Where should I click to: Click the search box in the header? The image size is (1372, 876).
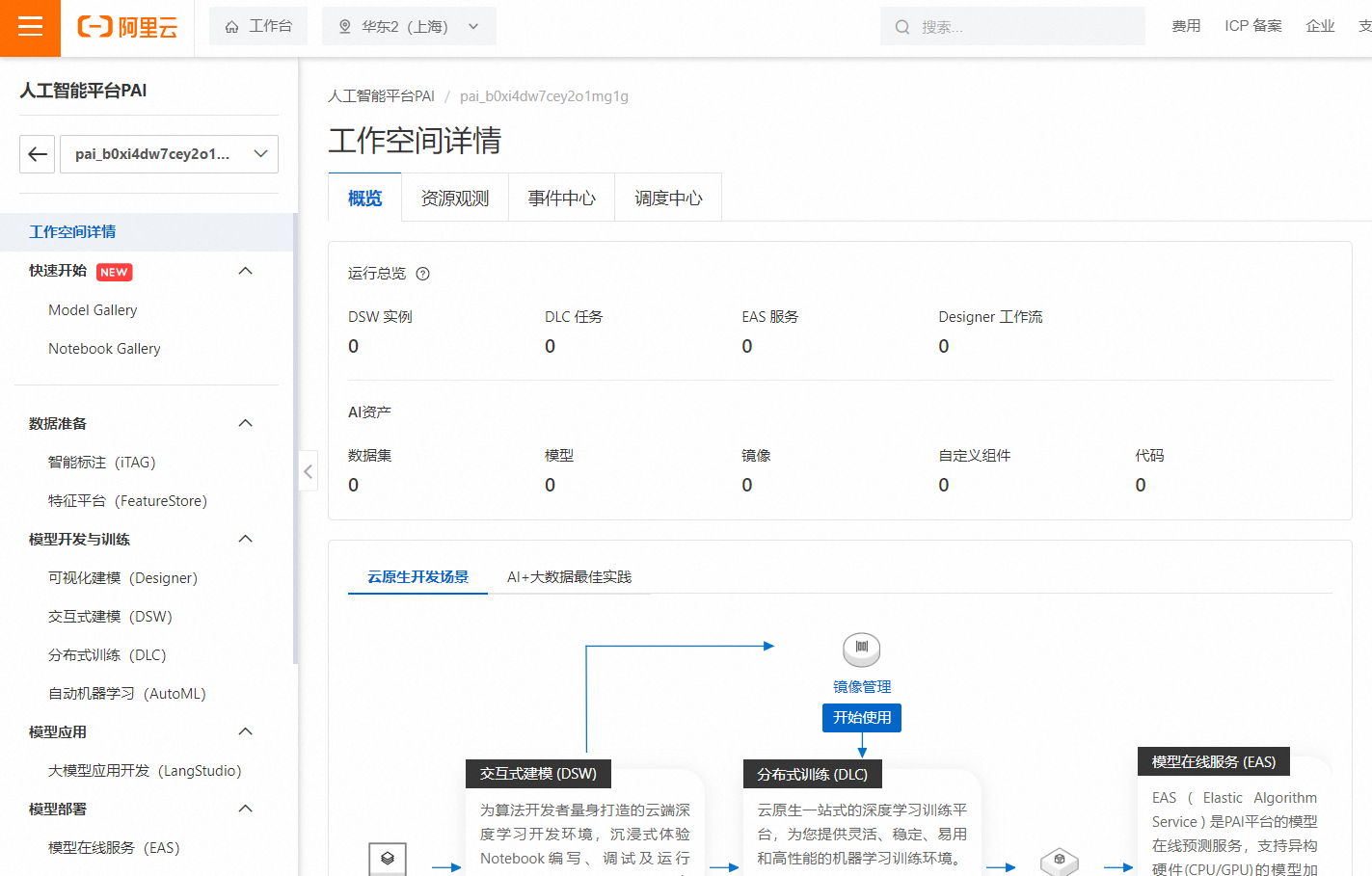pyautogui.click(x=1012, y=26)
